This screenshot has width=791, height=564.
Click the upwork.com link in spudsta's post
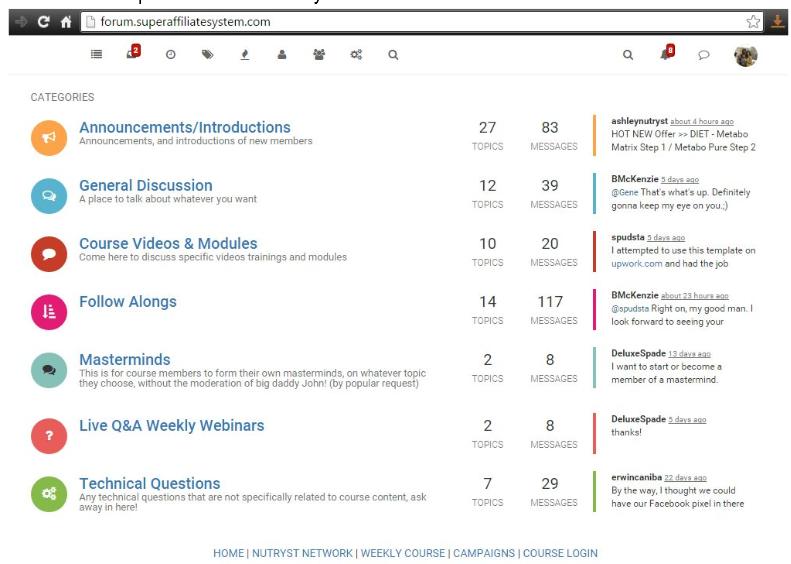pos(637,263)
